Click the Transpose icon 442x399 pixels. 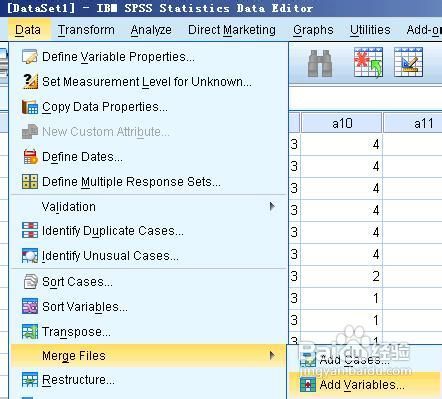coord(30,332)
